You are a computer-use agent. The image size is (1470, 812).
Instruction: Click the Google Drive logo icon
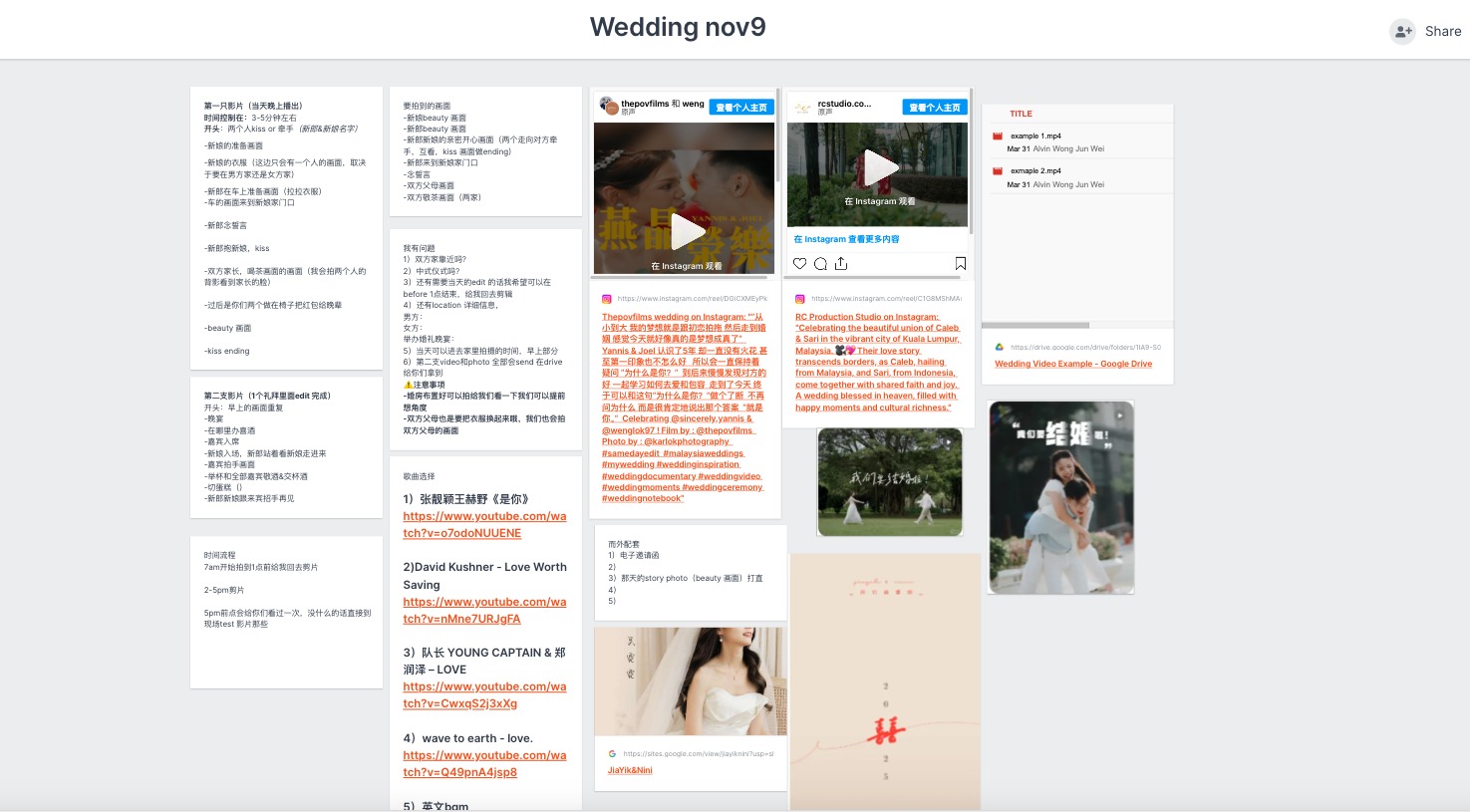point(1000,348)
